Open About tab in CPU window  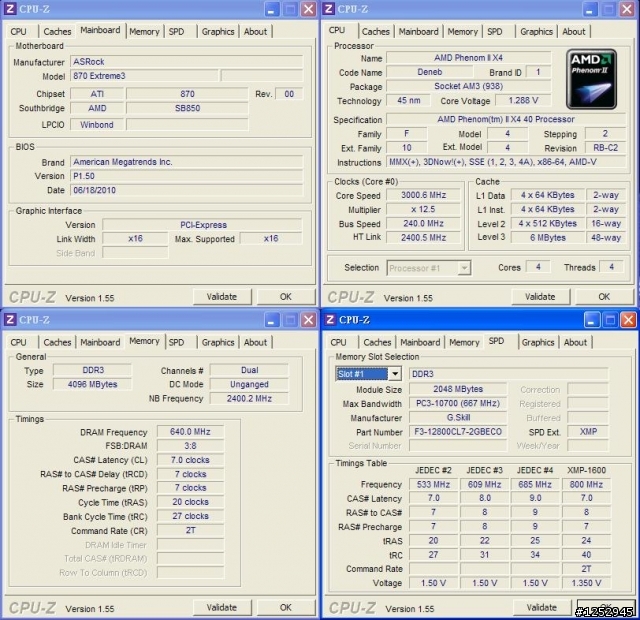(x=574, y=31)
